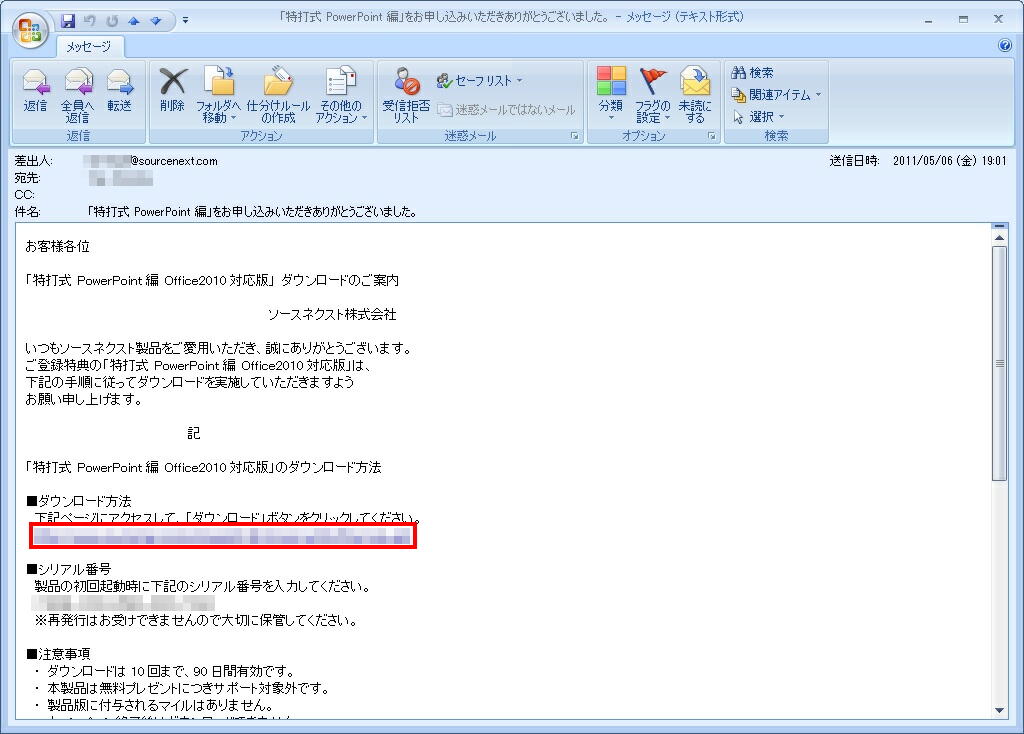
Task: Click 未読にする (Mark Unread) icon
Action: 695,95
